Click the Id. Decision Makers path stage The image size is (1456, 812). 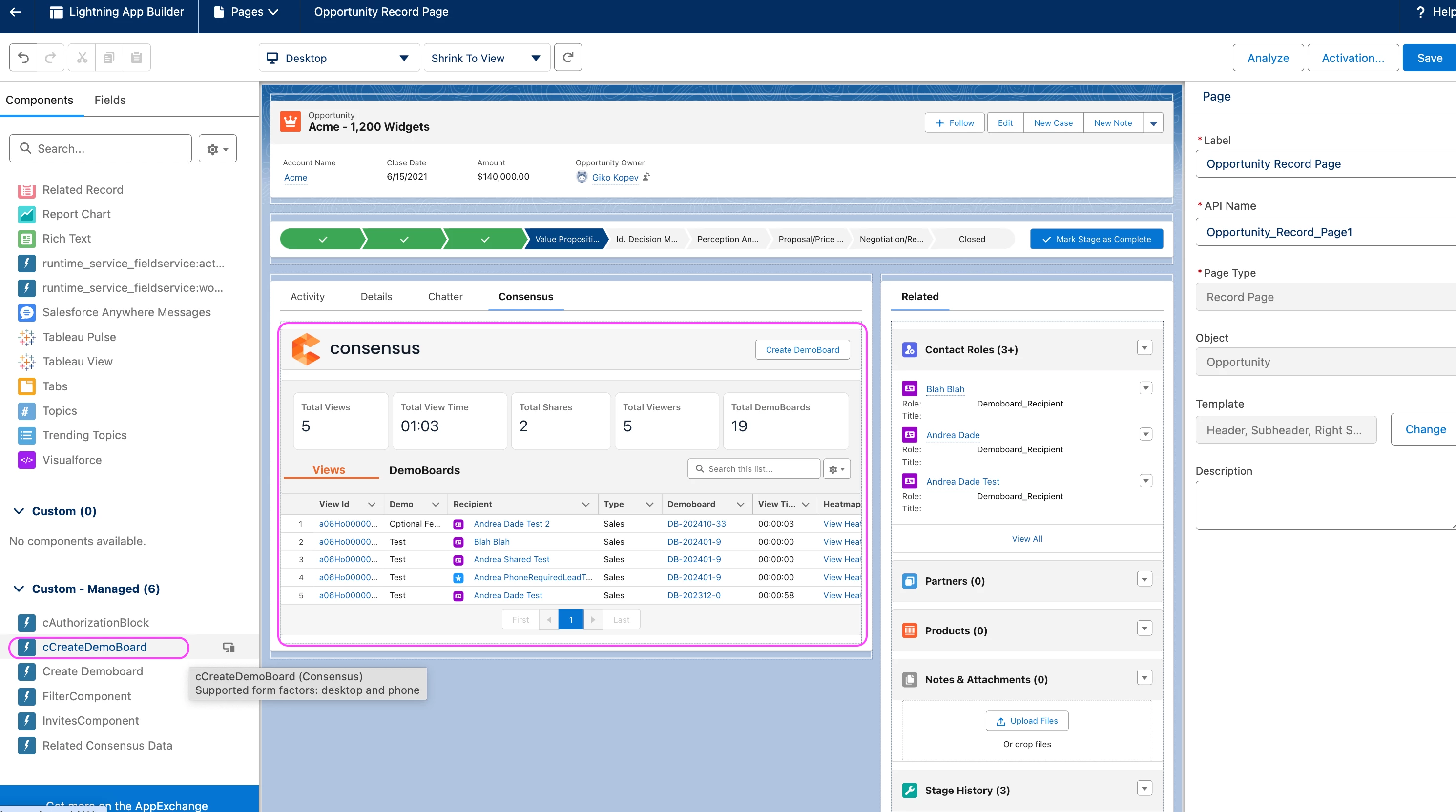tap(646, 239)
